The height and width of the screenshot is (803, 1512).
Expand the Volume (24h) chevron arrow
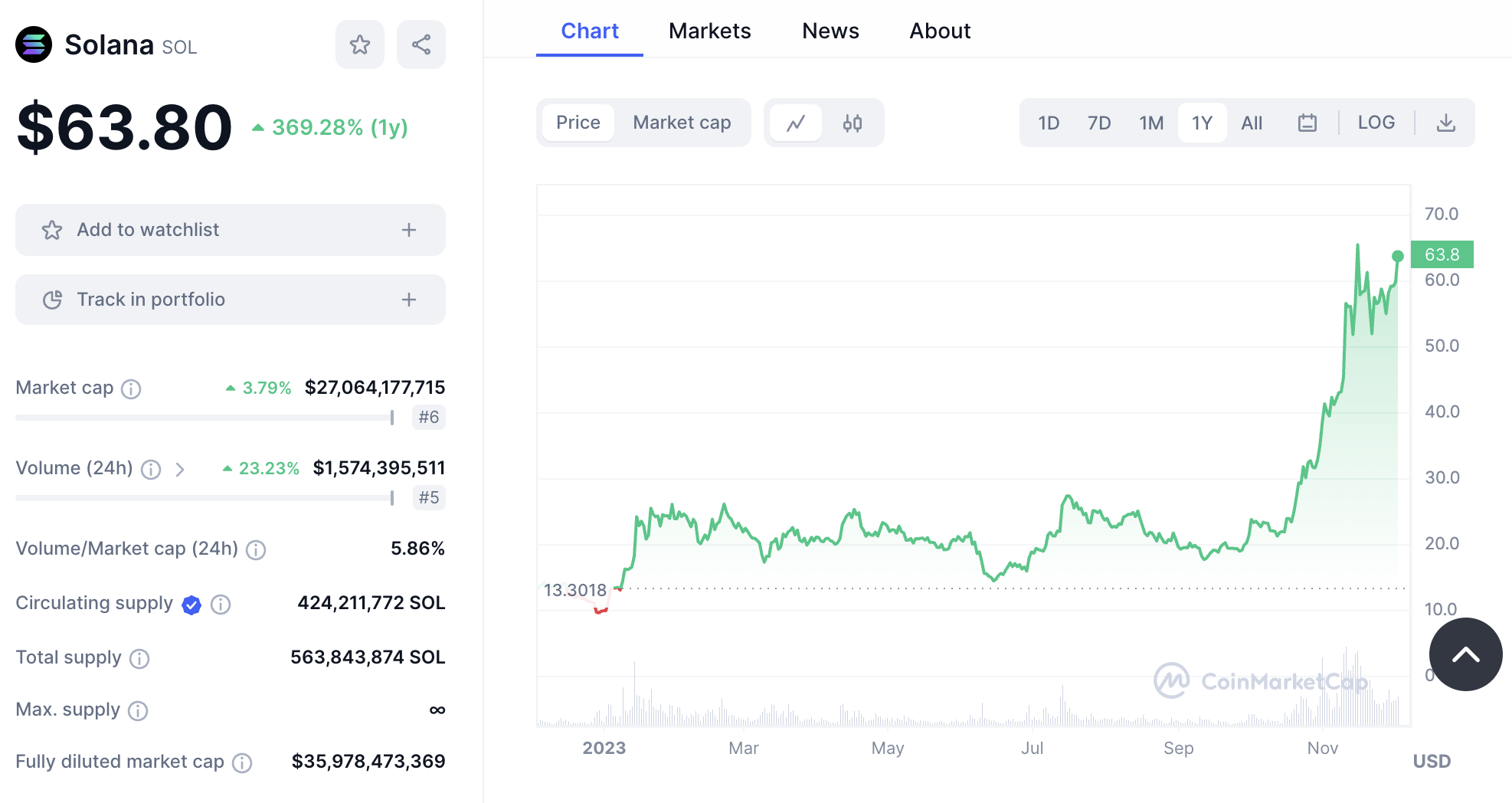[x=180, y=469]
